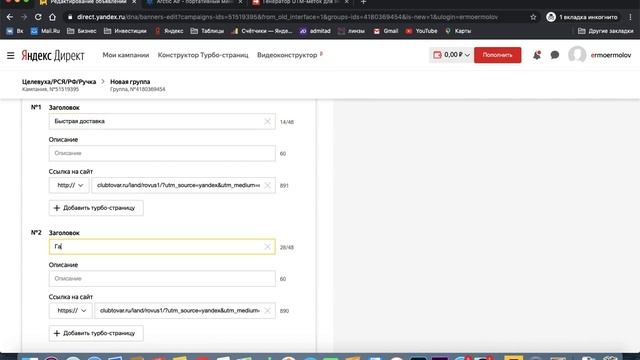The image size is (640, 360).
Task: Open campaign Целевуха/РСЯ/РФ/Ручка breadcrumb
Action: pyautogui.click(x=59, y=82)
